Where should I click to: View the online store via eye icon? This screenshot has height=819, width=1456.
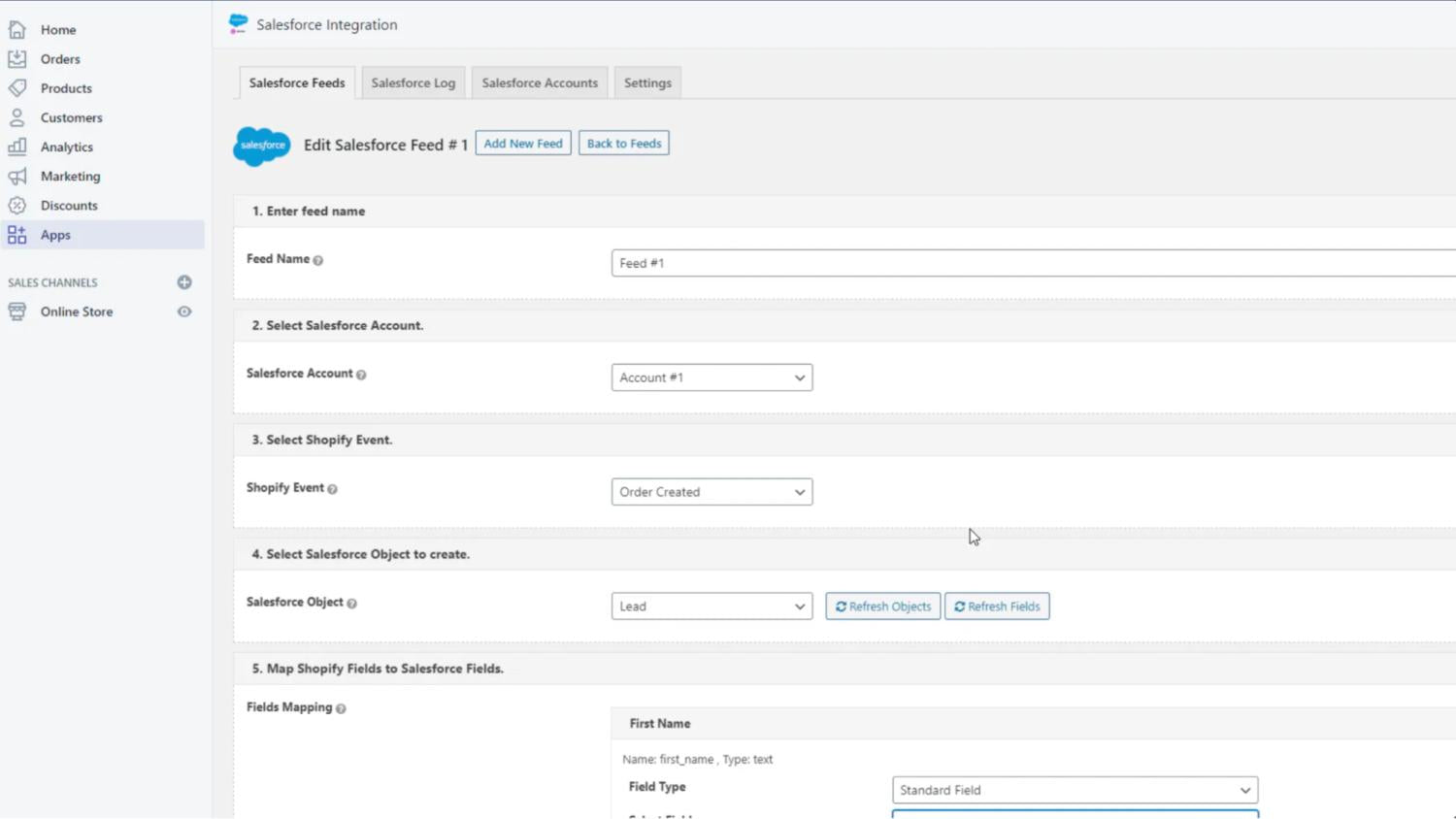point(184,311)
